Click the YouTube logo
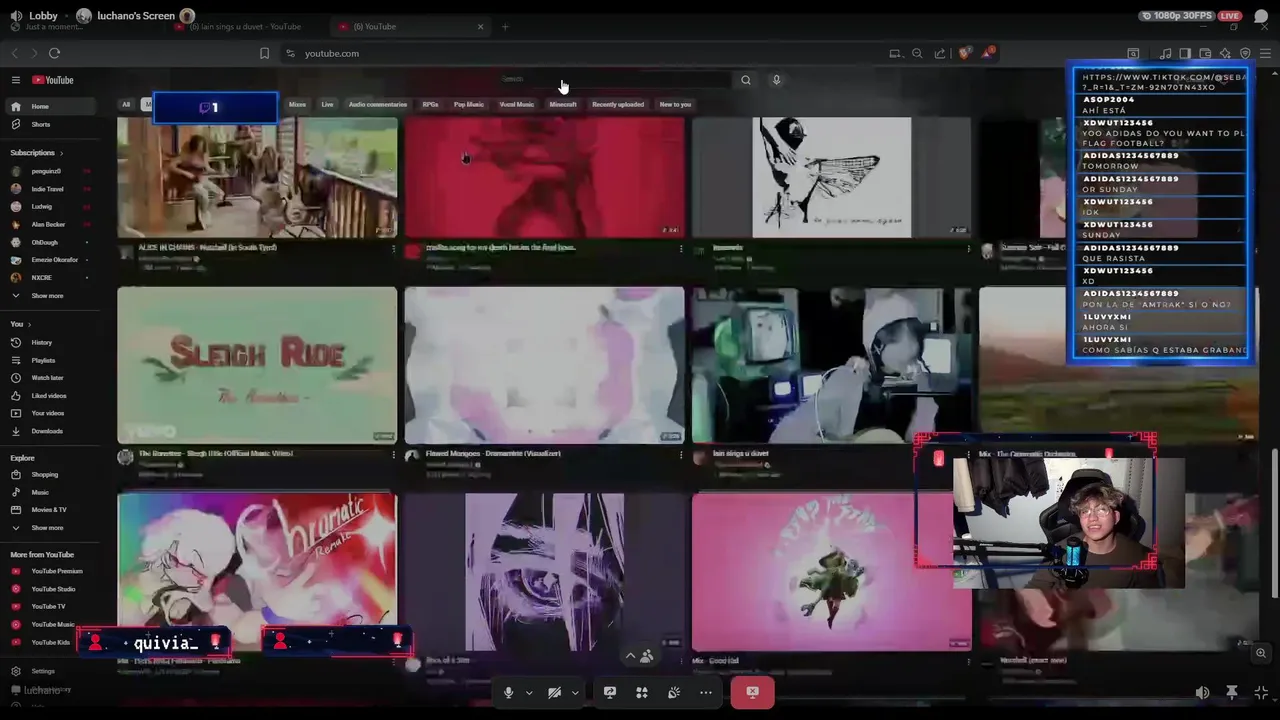 (x=53, y=80)
